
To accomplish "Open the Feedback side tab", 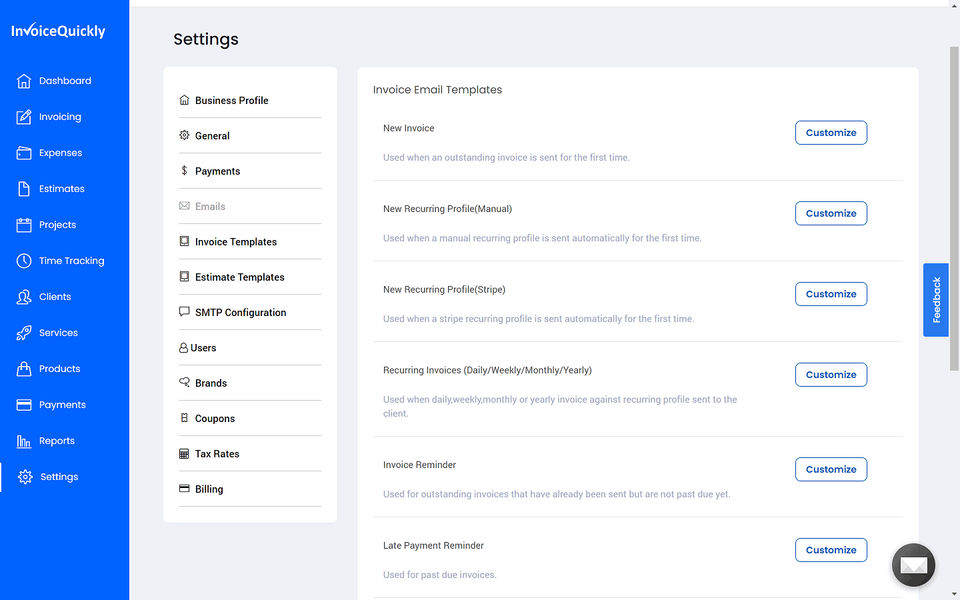I will click(936, 300).
